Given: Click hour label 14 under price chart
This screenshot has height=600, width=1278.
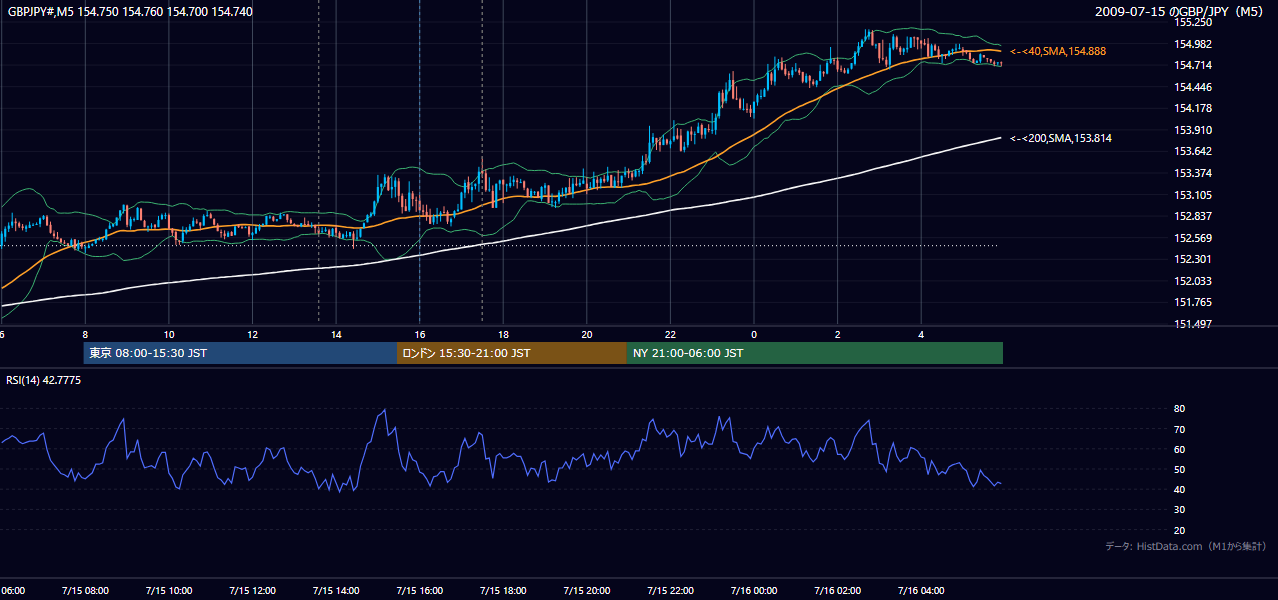Looking at the screenshot, I should pos(336,334).
